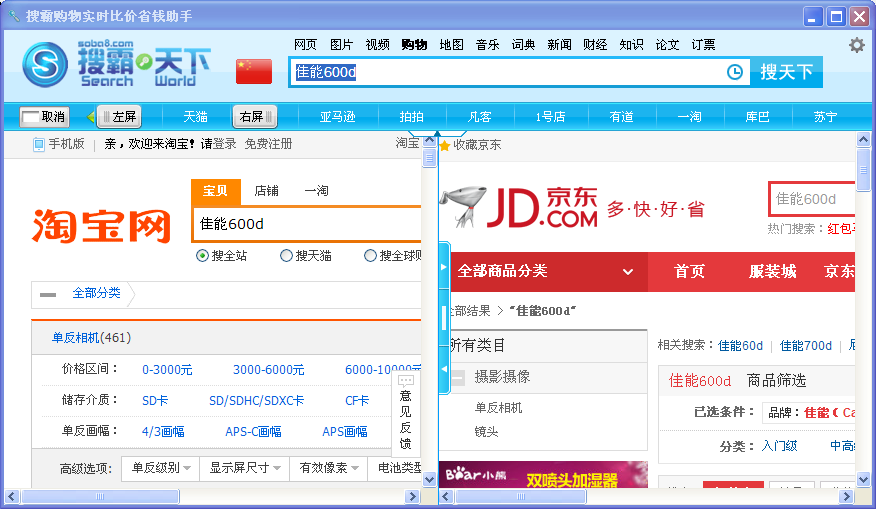The image size is (876, 509).
Task: Click the 佳能60d related search link
Action: 740,346
